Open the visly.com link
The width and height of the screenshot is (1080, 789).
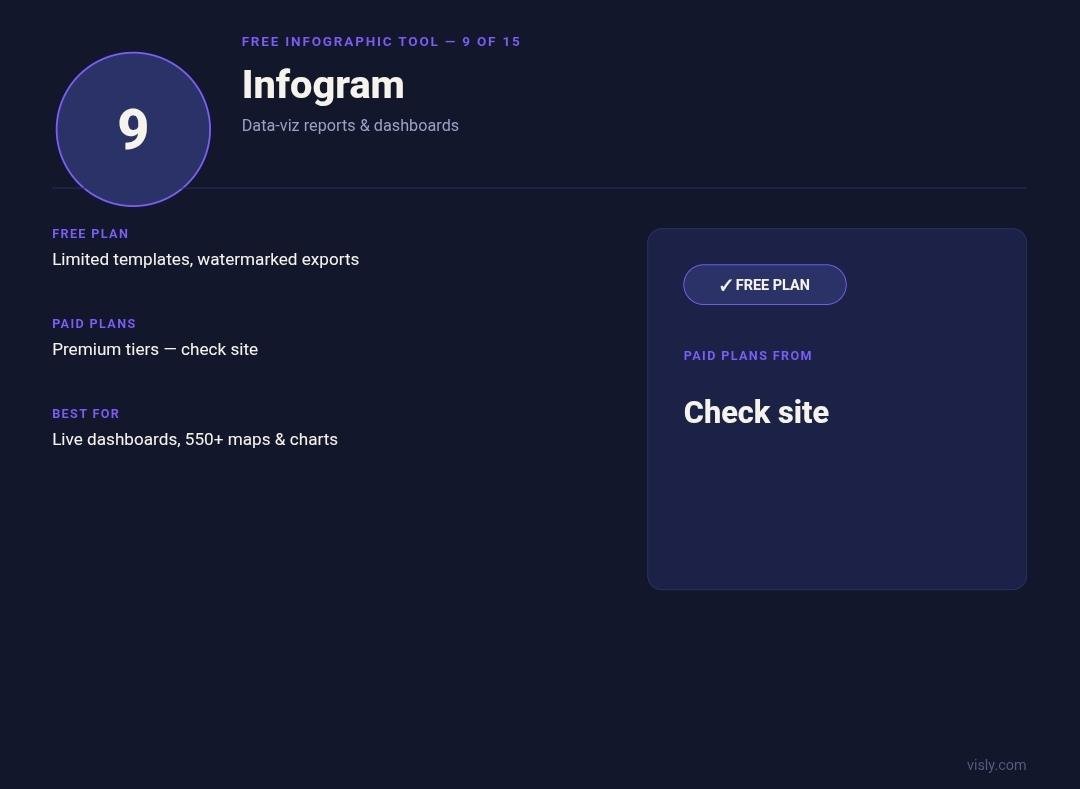tap(996, 765)
